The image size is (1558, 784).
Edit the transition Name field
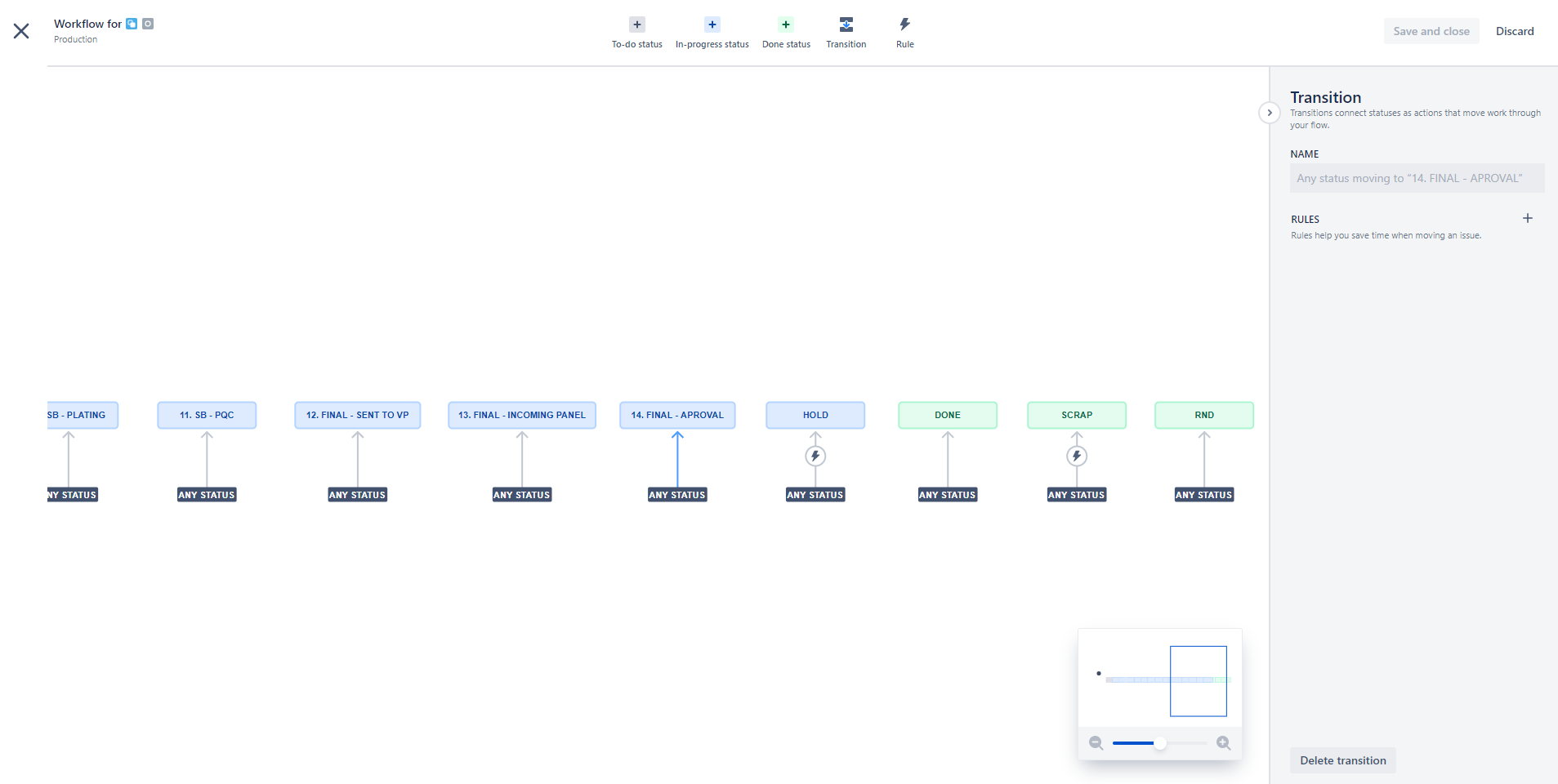tap(1417, 178)
